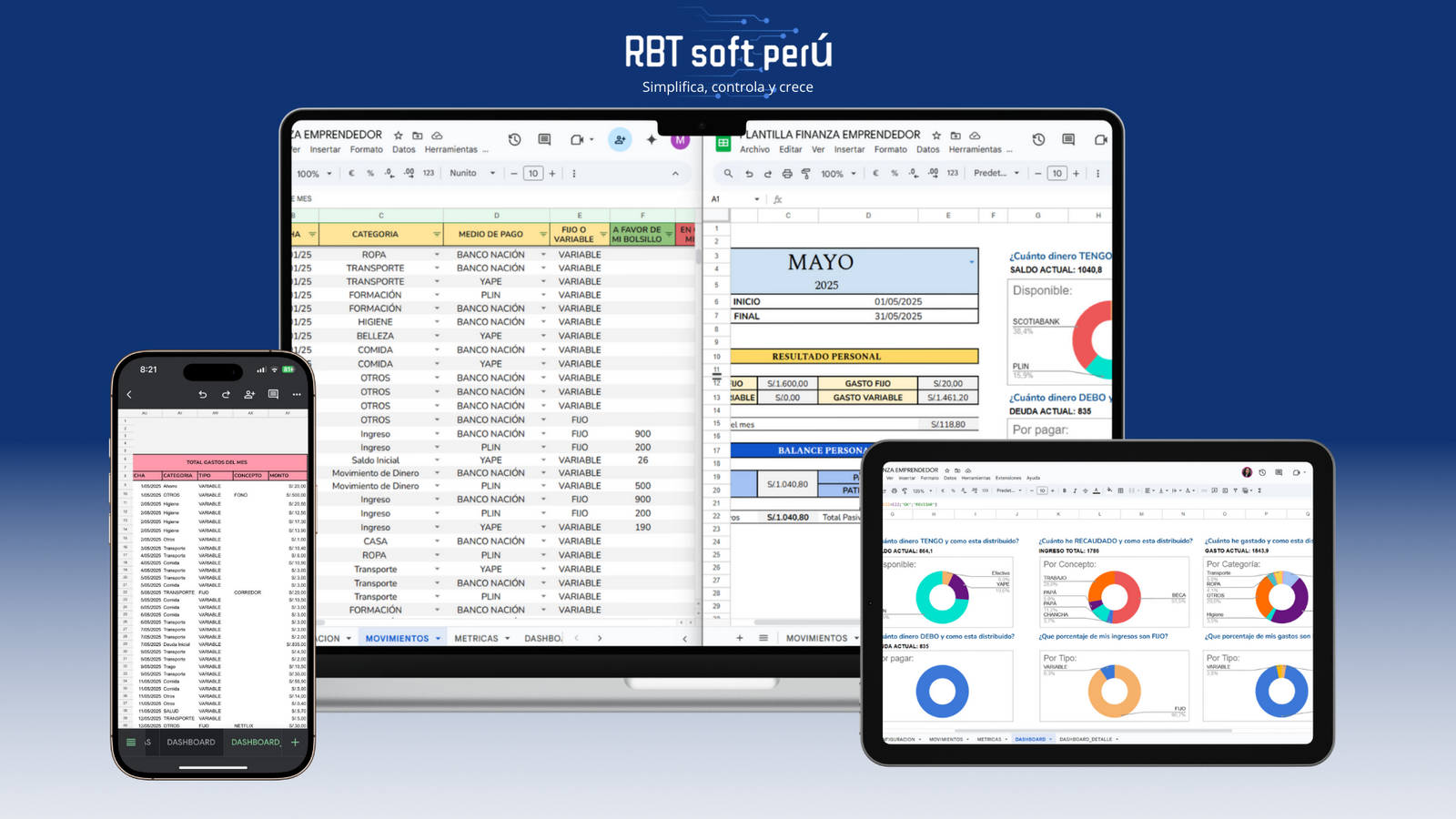This screenshot has height=819, width=1456.
Task: Tap the comment icon on the phone
Action: pos(273,394)
